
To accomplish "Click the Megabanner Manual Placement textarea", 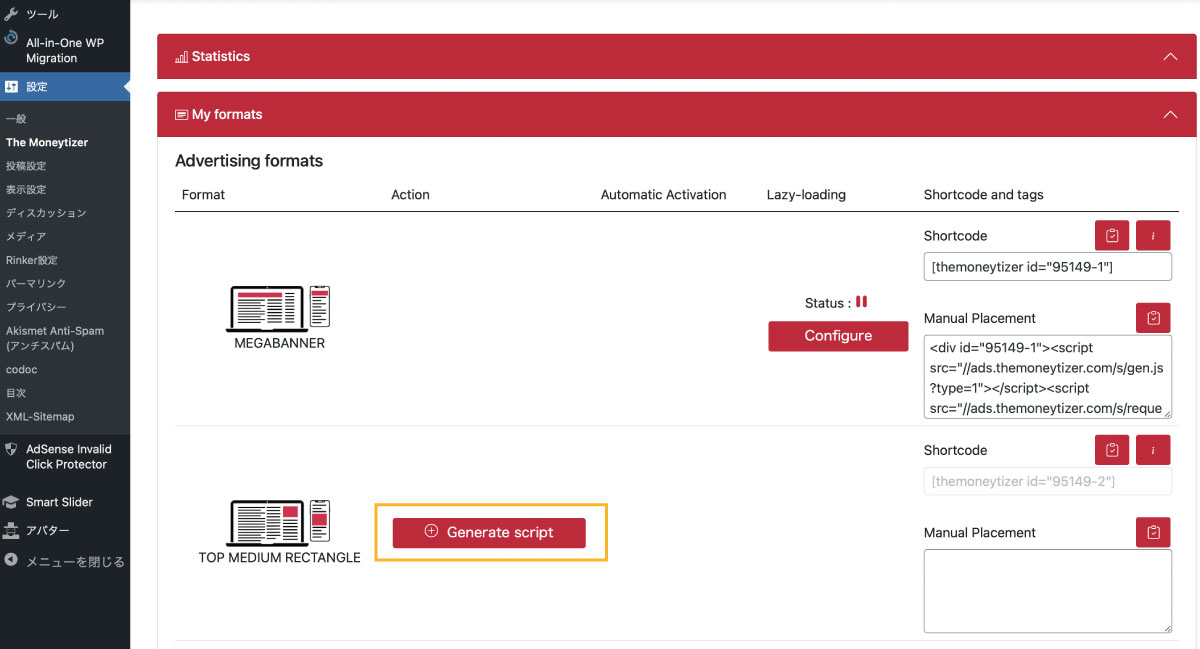I will pos(1048,377).
